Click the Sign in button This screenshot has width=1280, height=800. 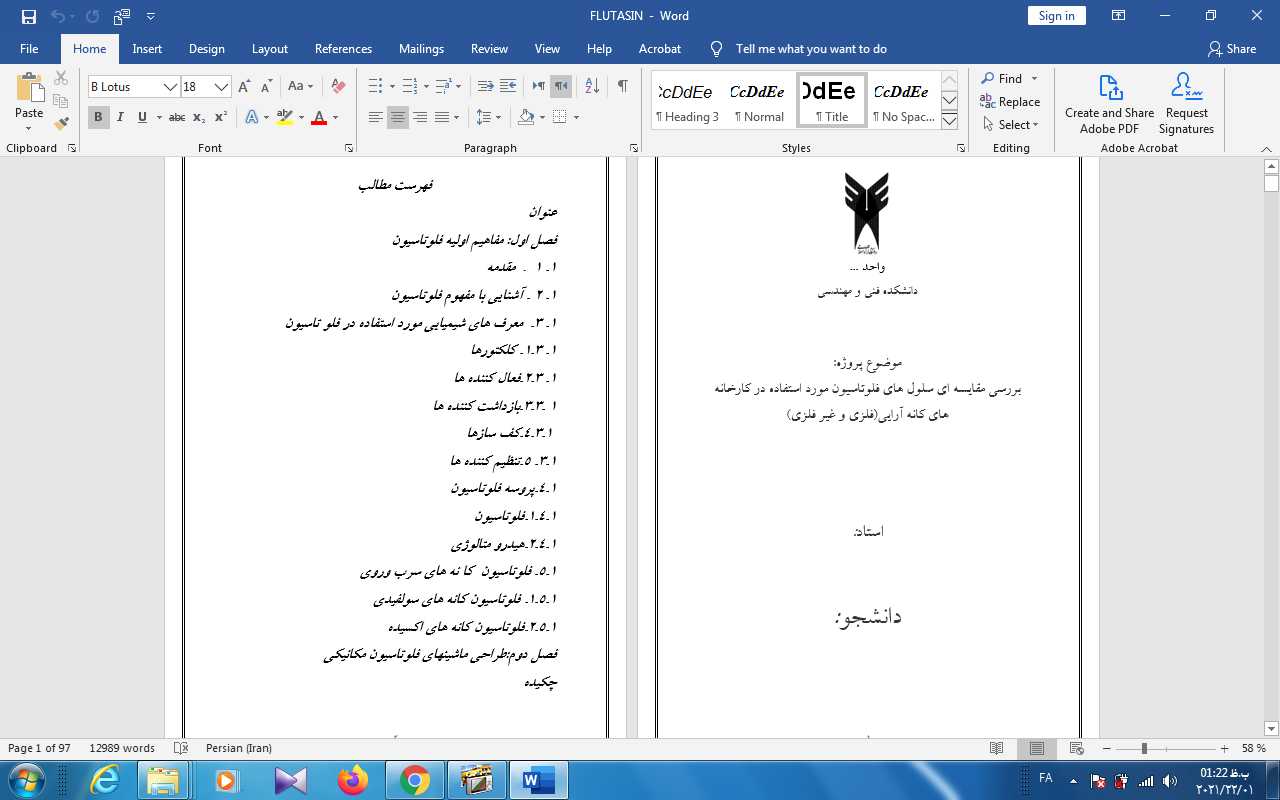point(1056,16)
